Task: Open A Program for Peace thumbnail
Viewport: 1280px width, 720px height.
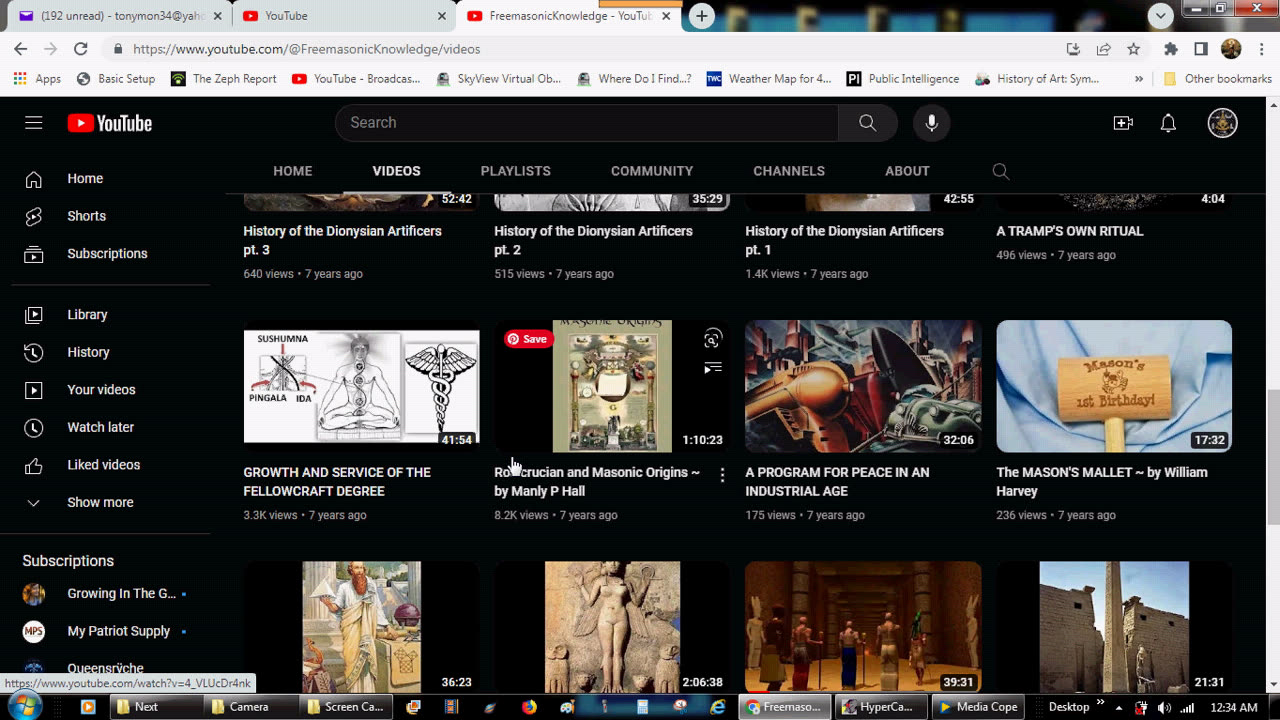Action: pyautogui.click(x=863, y=386)
